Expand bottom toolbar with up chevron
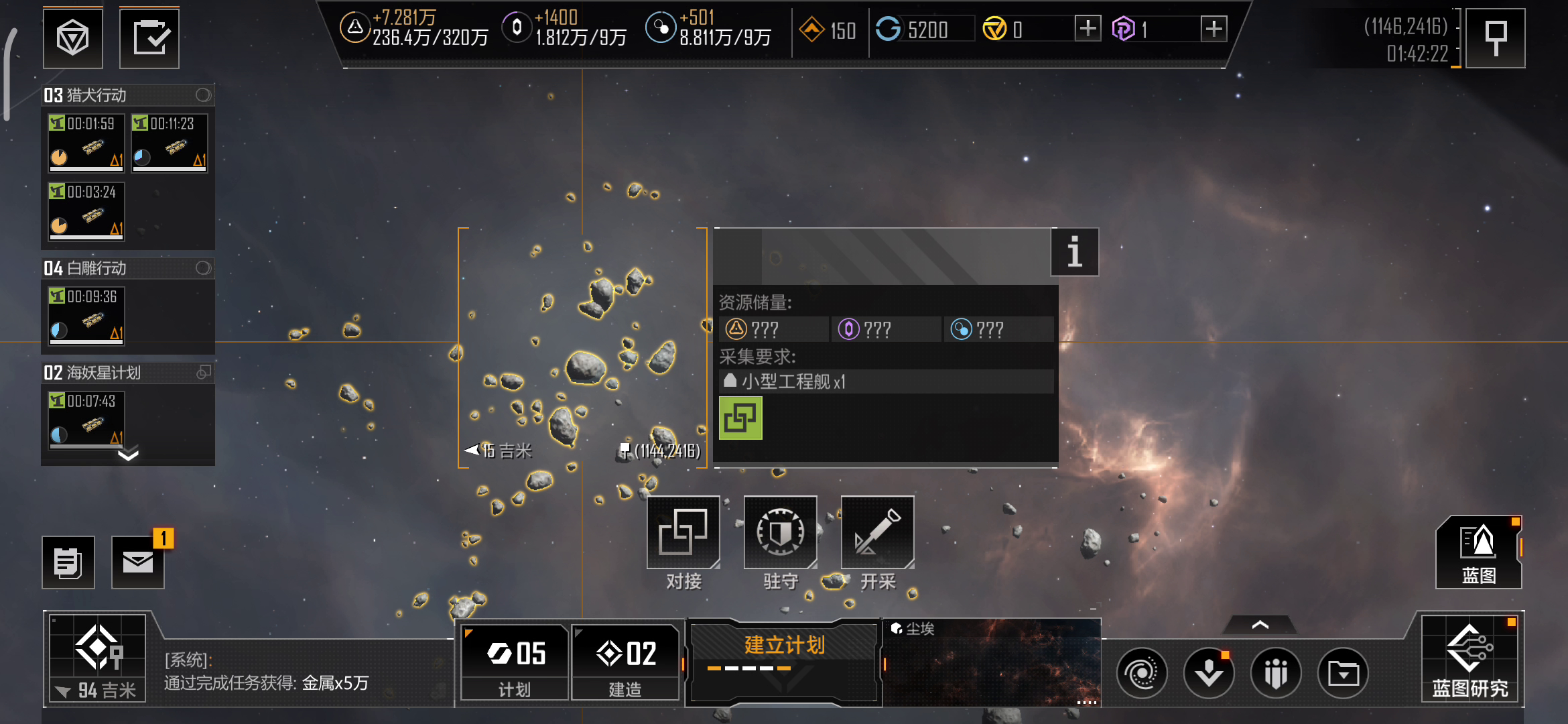 (1260, 625)
